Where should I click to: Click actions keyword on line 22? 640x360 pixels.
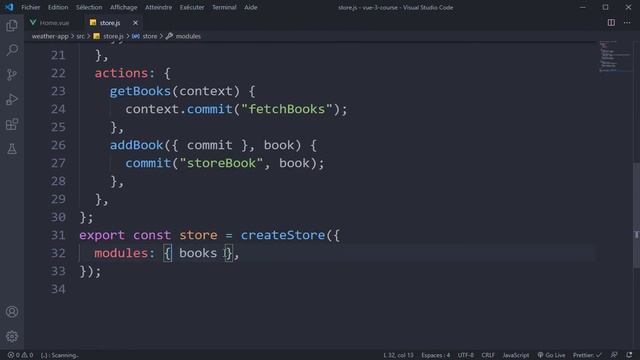click(x=121, y=73)
